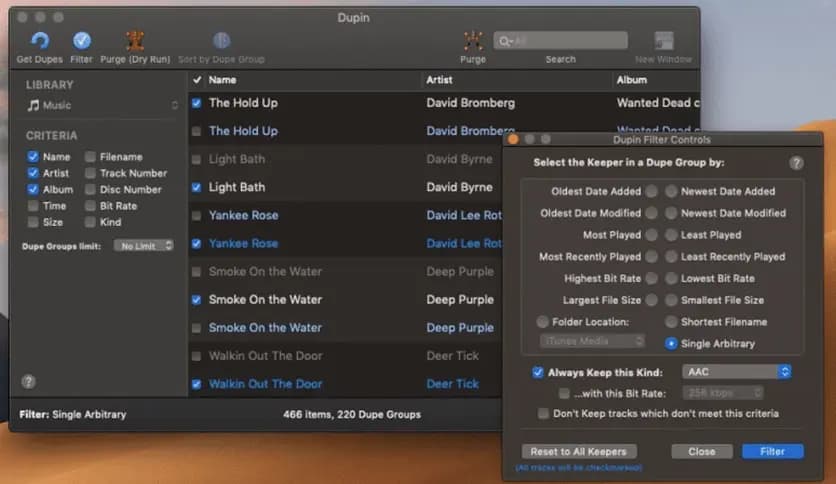Screen dimensions: 836x484
Task: Click the 466 items, 220 Dupe Groups status text
Action: tap(352, 414)
